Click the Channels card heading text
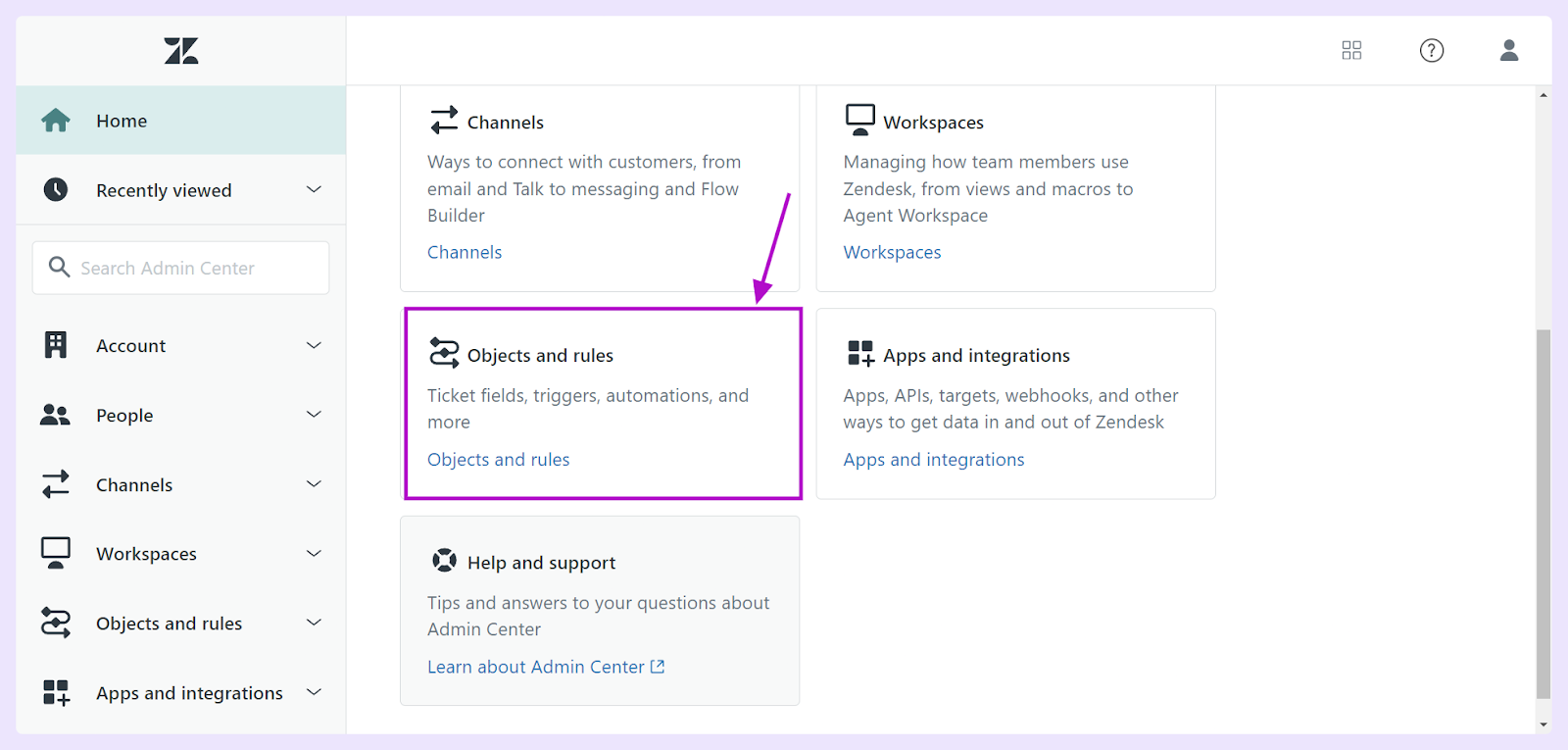 pos(506,123)
